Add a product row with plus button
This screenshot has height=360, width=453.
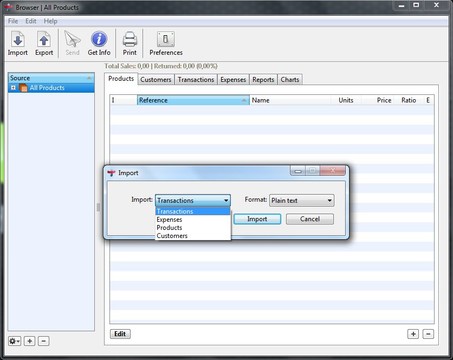413,334
